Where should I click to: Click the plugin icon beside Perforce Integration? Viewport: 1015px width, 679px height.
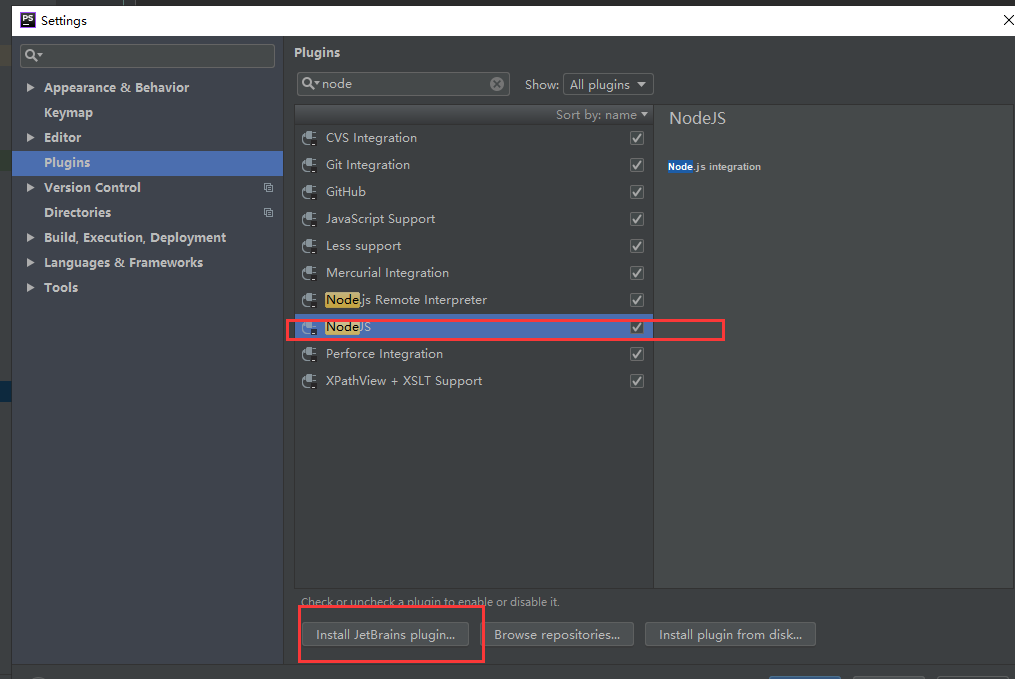point(310,354)
